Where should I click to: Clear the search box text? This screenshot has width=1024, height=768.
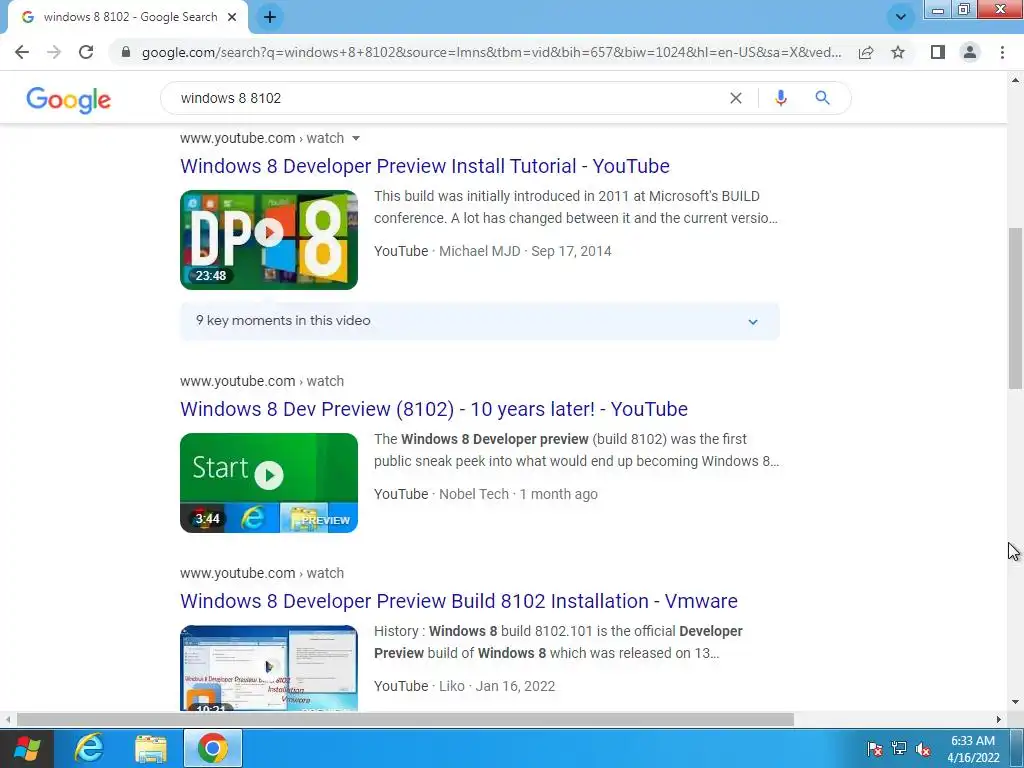coord(736,98)
